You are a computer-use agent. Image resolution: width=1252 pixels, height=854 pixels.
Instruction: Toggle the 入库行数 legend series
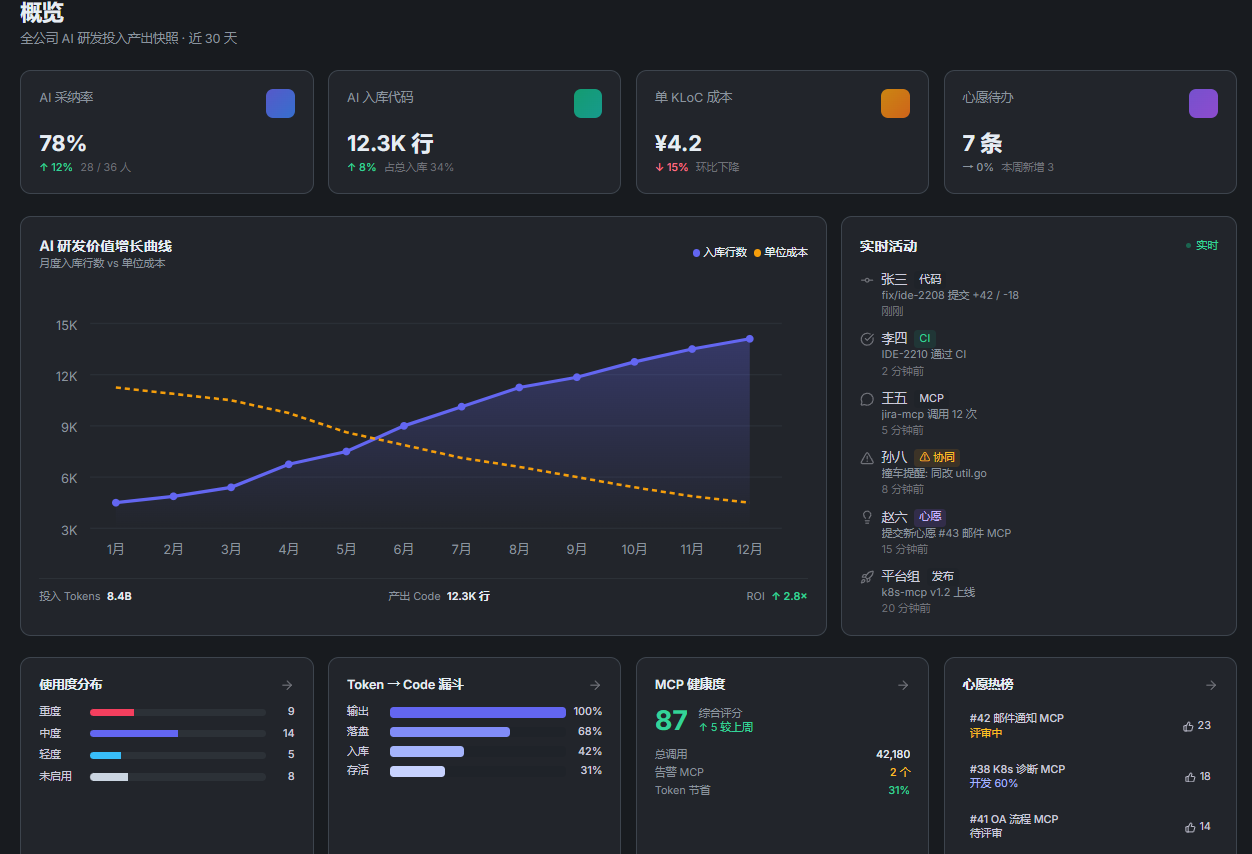point(720,253)
